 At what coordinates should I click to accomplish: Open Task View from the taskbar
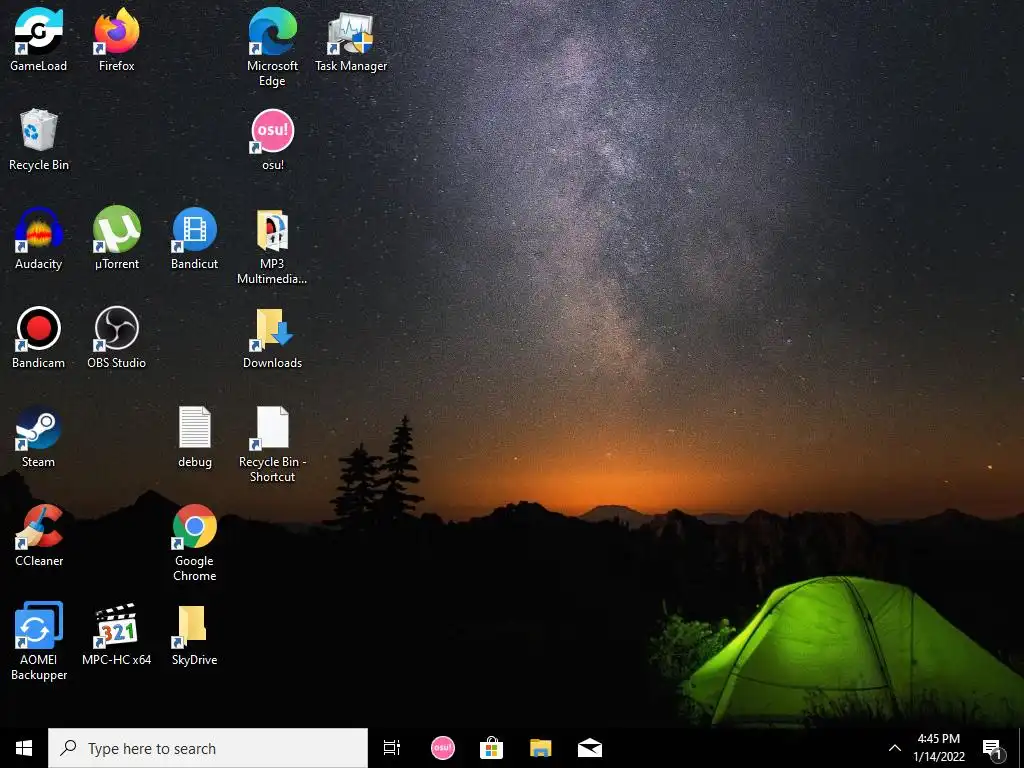coord(392,748)
